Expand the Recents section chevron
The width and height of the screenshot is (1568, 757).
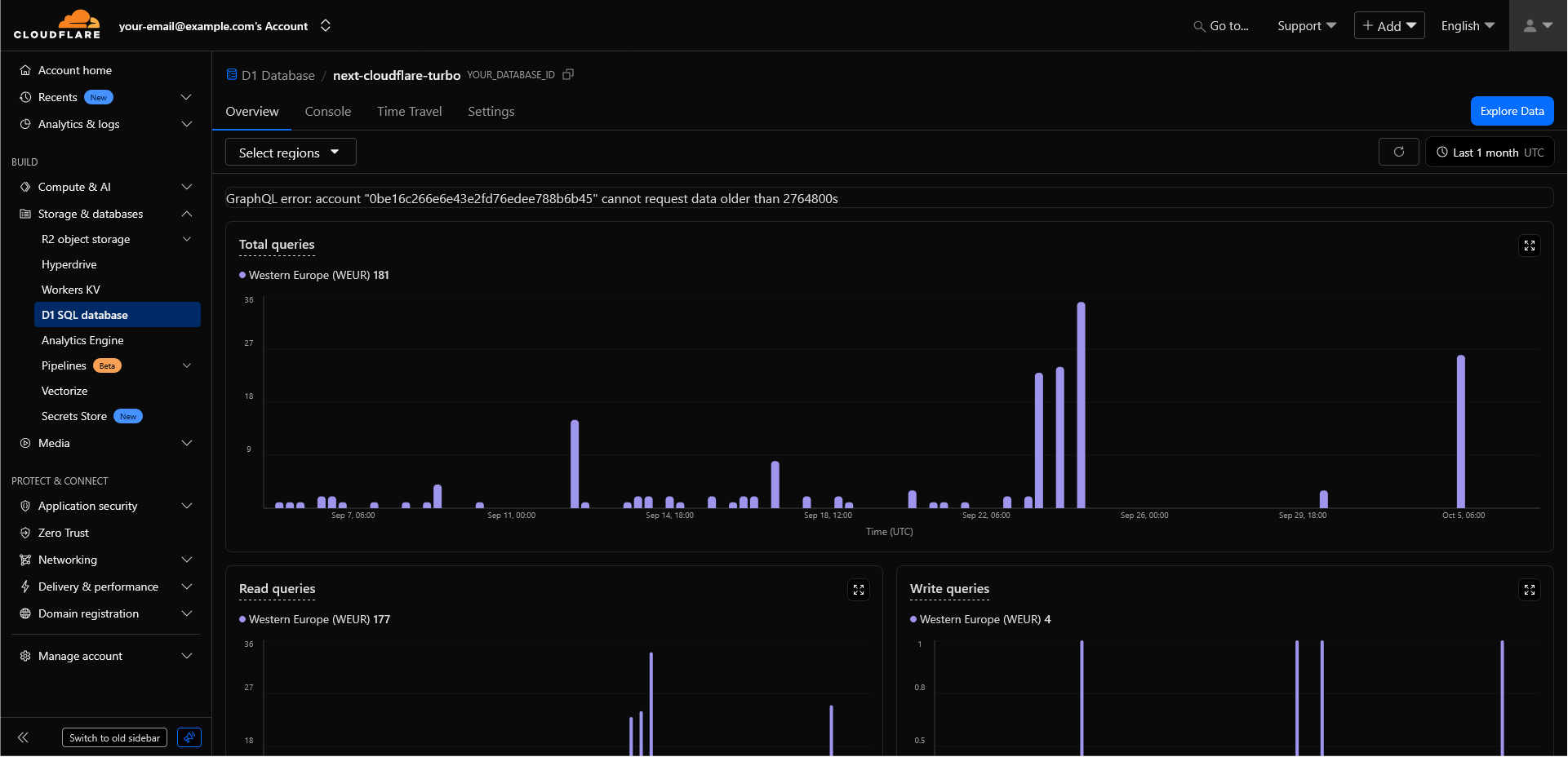(186, 97)
